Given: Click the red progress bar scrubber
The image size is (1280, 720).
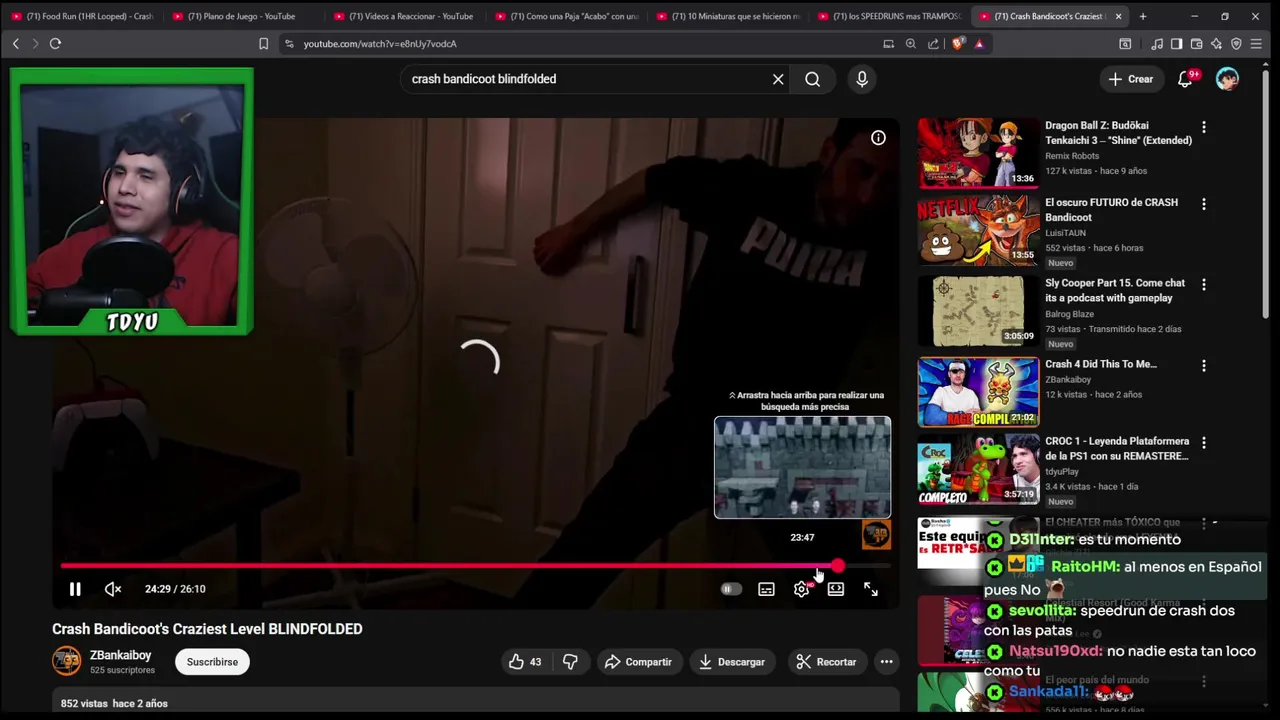Looking at the screenshot, I should 837,566.
